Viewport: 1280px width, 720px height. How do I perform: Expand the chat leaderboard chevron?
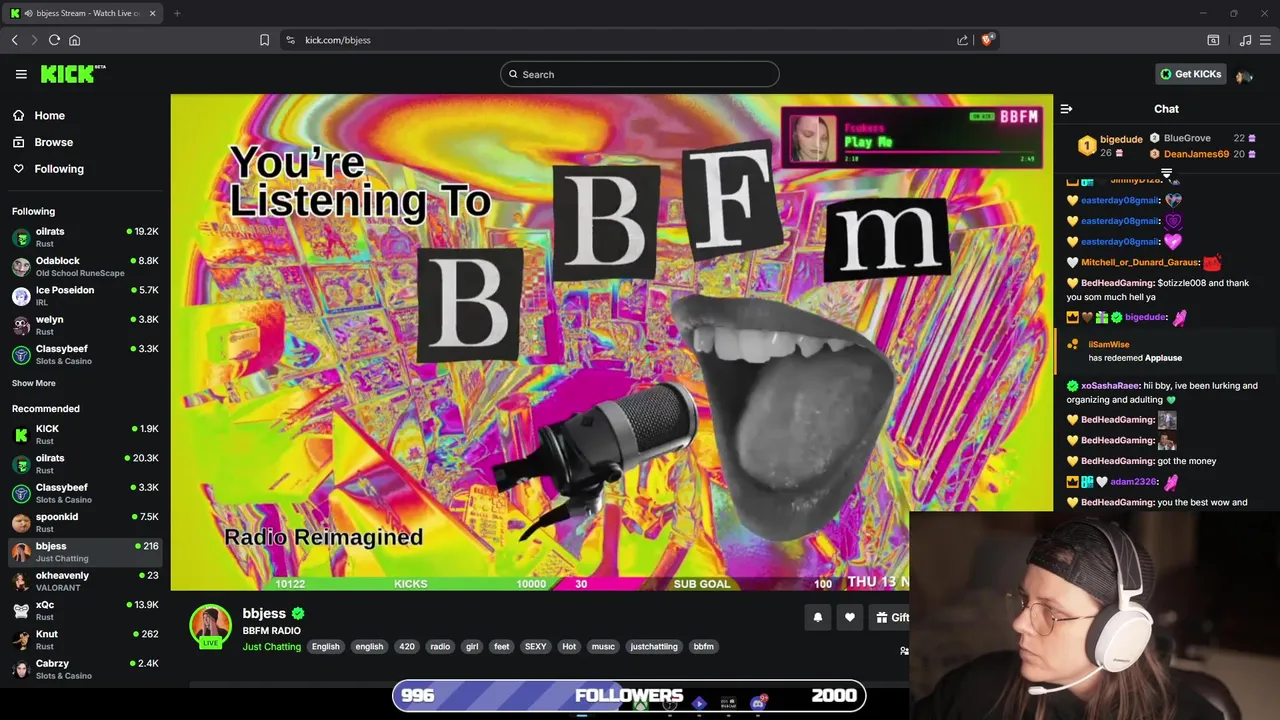coord(1166,173)
